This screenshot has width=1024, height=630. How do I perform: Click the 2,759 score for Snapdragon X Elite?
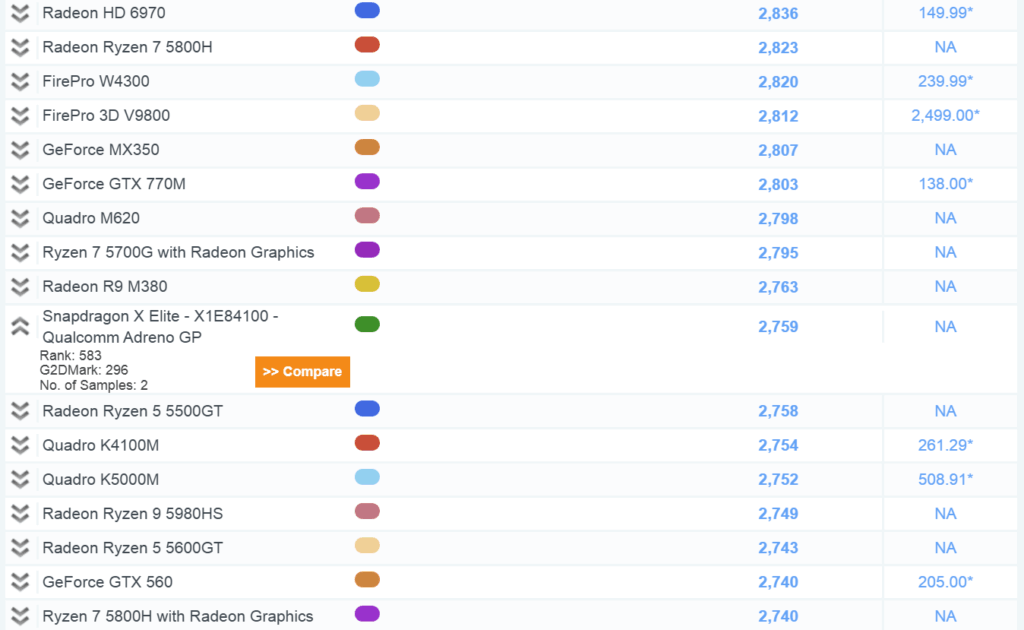coord(778,327)
